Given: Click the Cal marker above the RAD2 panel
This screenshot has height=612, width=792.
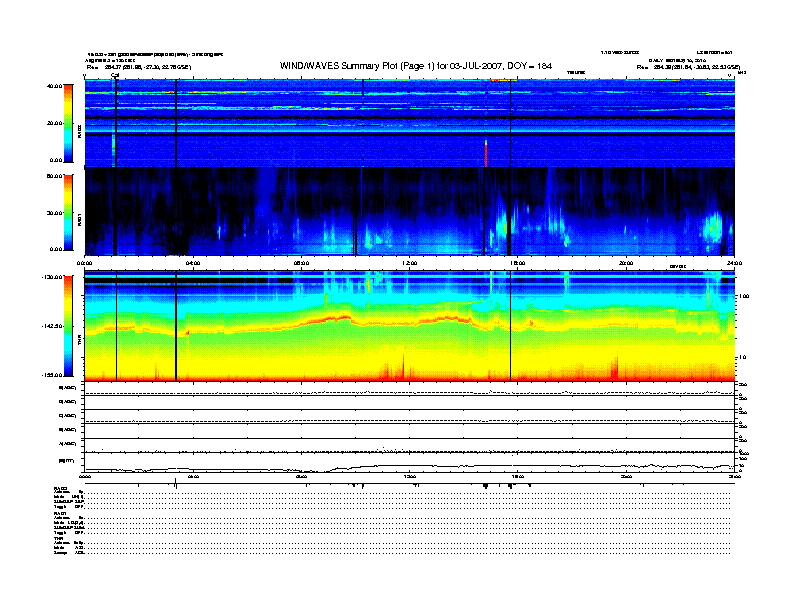Looking at the screenshot, I should 115,76.
